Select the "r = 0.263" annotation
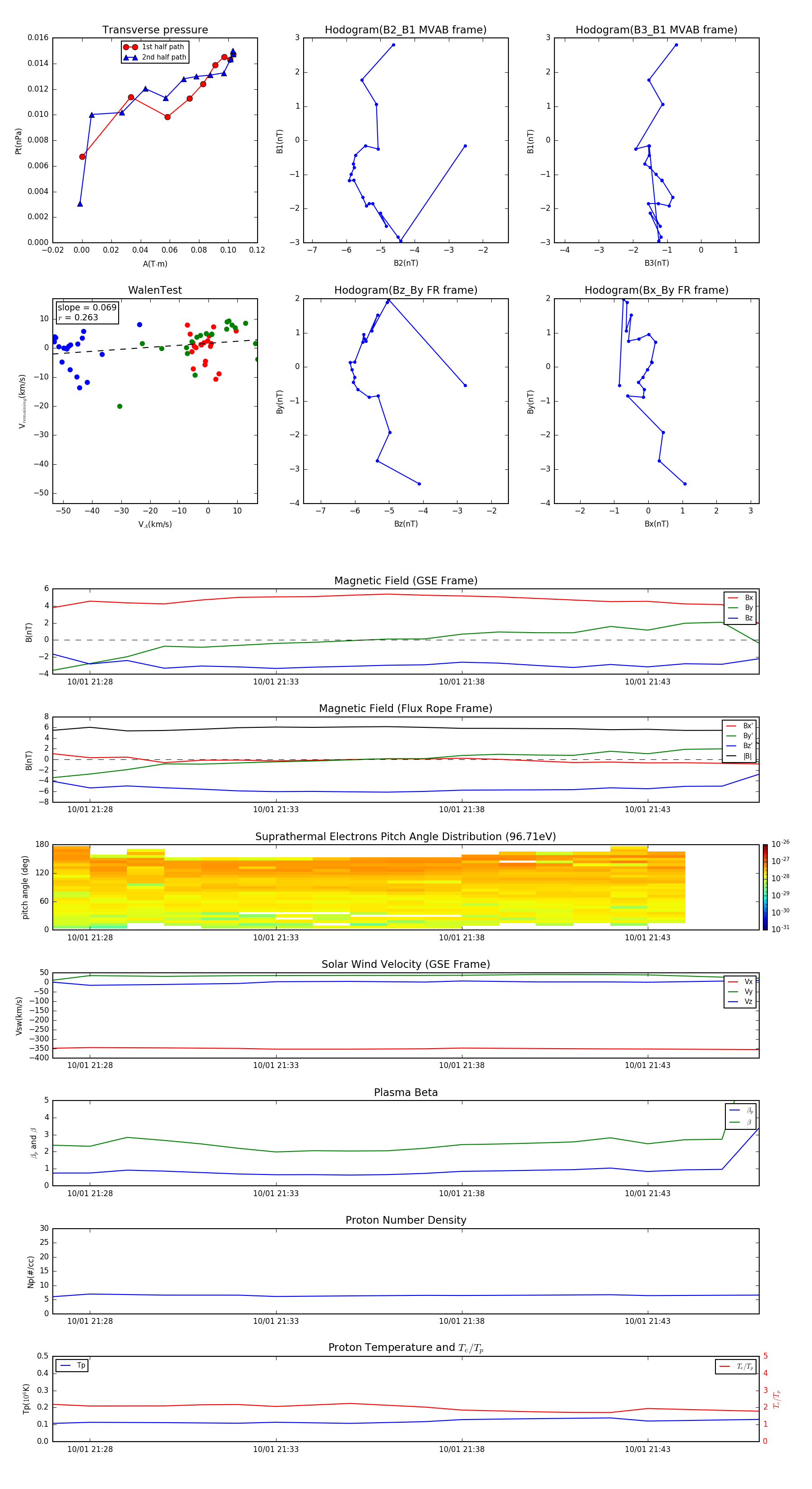The image size is (812, 1489). 78,317
